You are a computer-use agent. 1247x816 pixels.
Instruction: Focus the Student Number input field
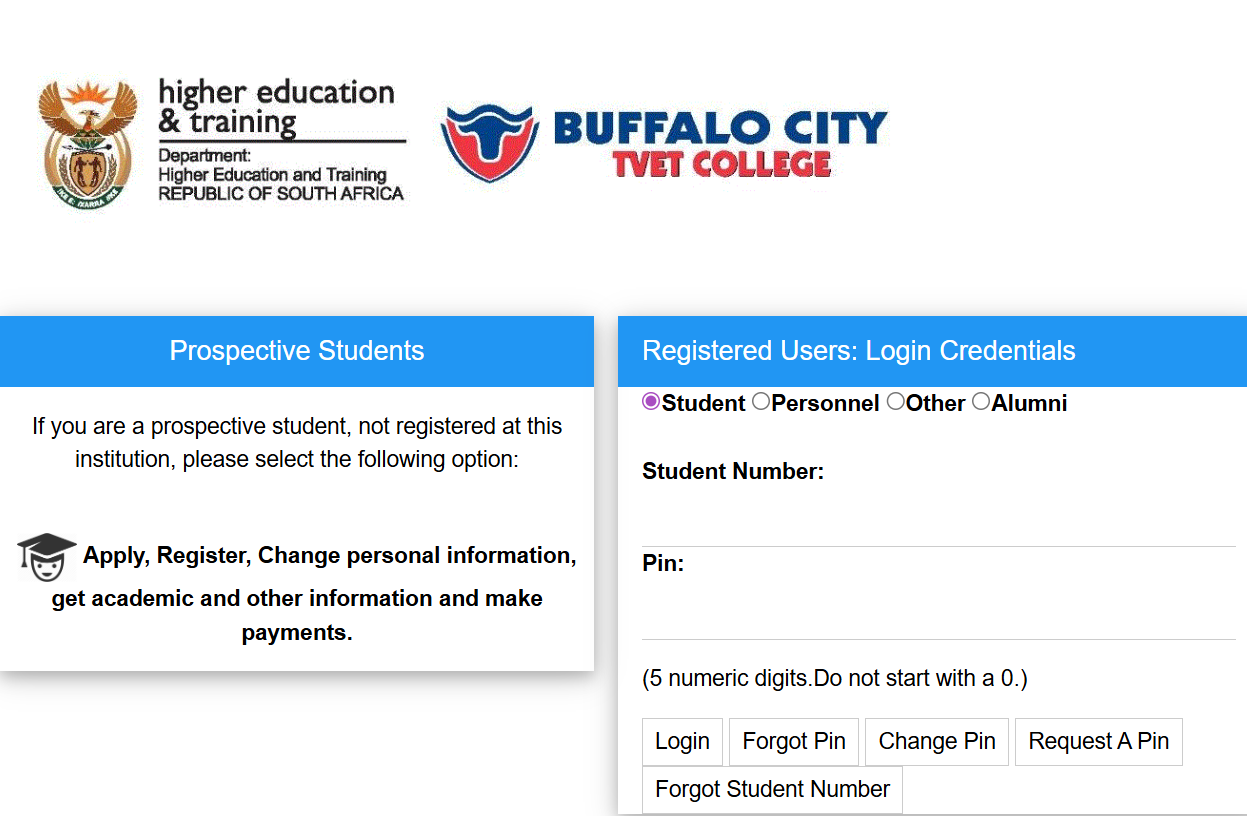[939, 518]
